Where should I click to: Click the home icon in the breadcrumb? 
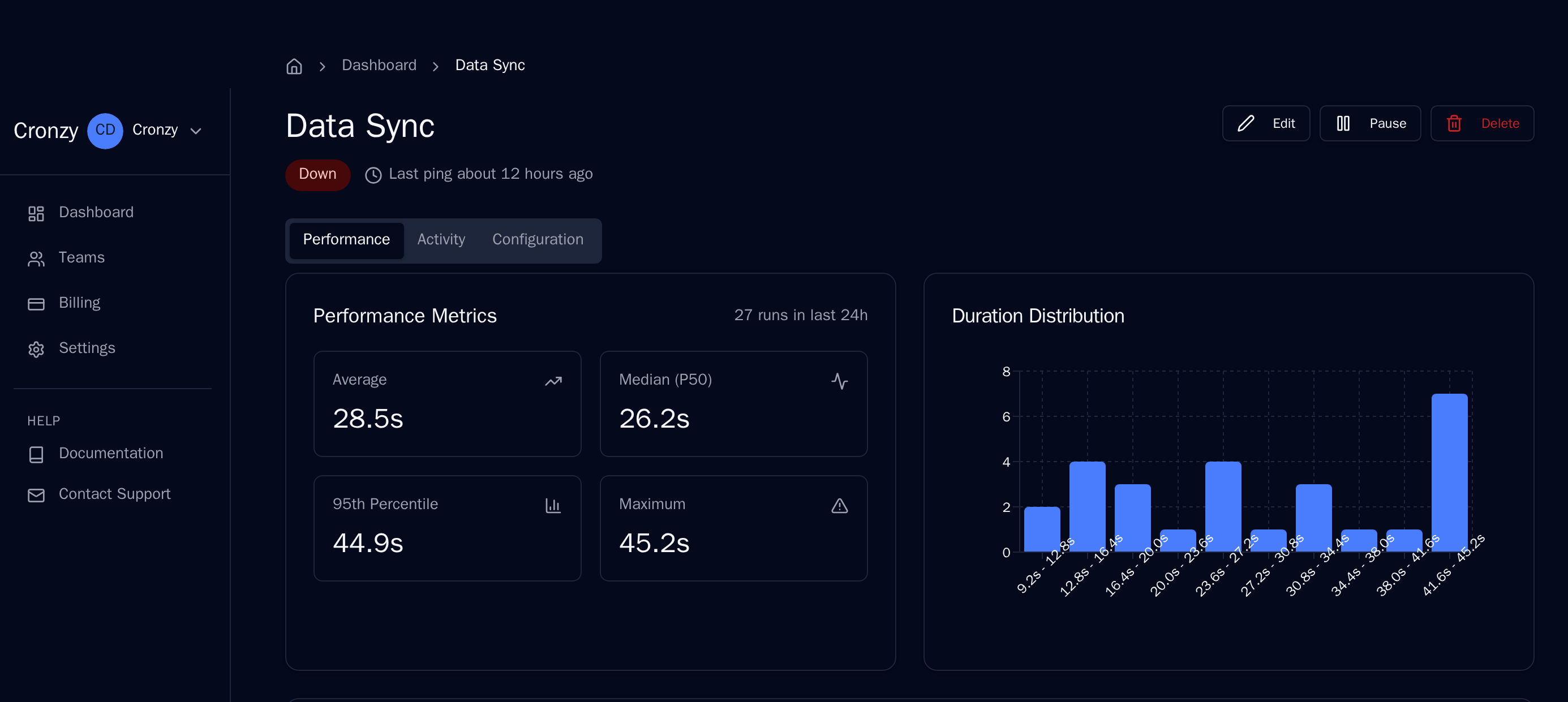294,66
